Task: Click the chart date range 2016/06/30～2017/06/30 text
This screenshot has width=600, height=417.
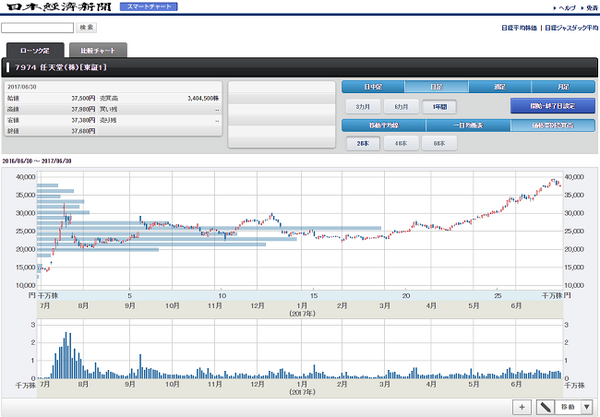Action: click(x=37, y=161)
